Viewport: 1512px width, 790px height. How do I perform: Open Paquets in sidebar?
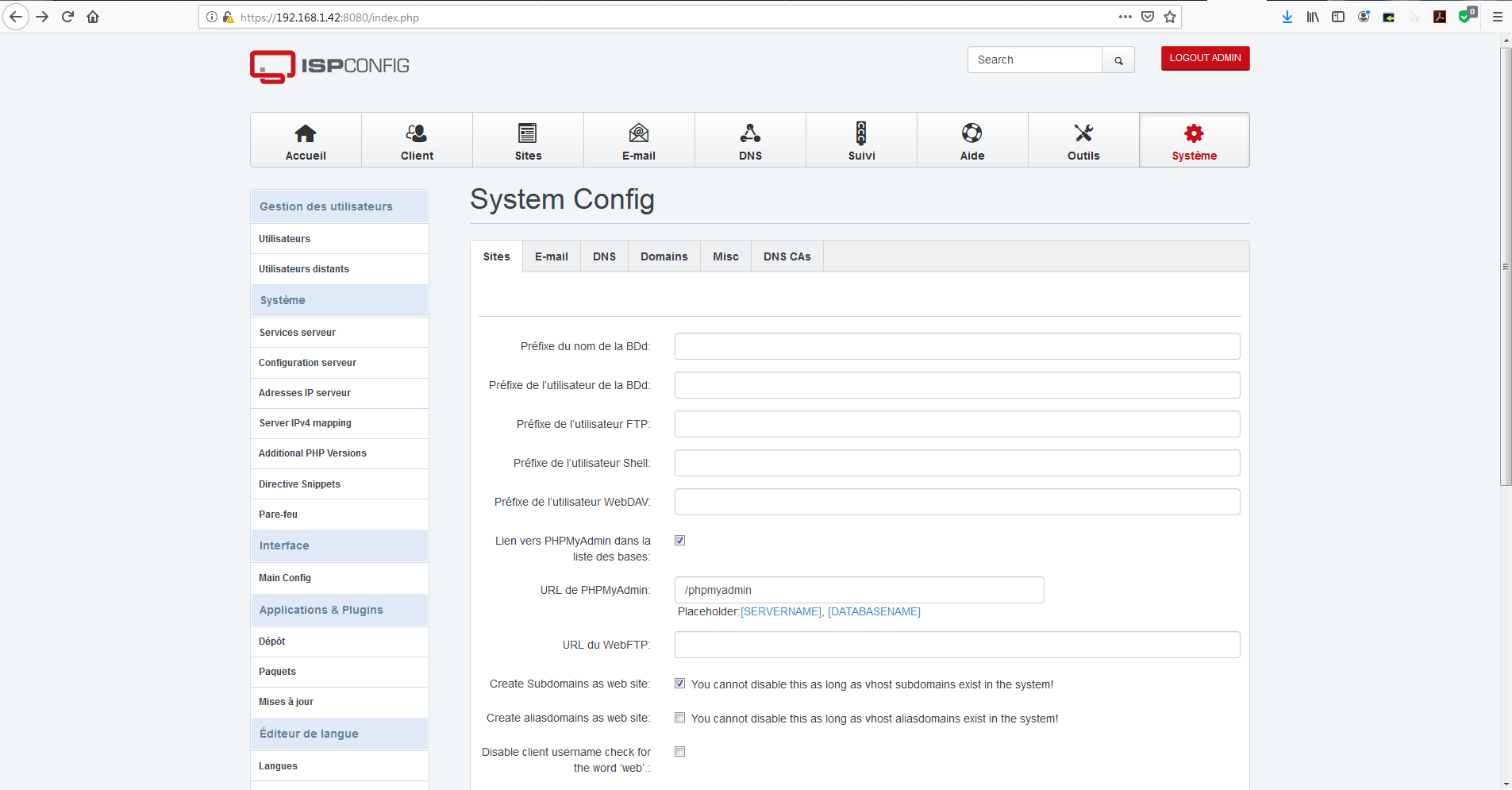(340, 672)
